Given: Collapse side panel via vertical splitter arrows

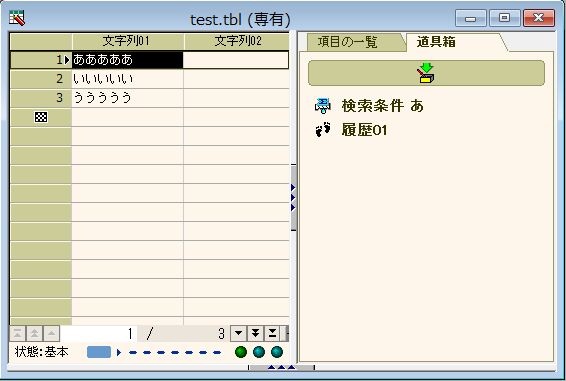Looking at the screenshot, I should [x=293, y=198].
